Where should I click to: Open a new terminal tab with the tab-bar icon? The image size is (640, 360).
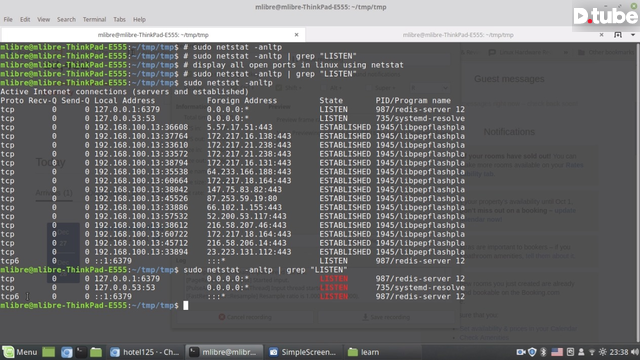[x=618, y=35]
